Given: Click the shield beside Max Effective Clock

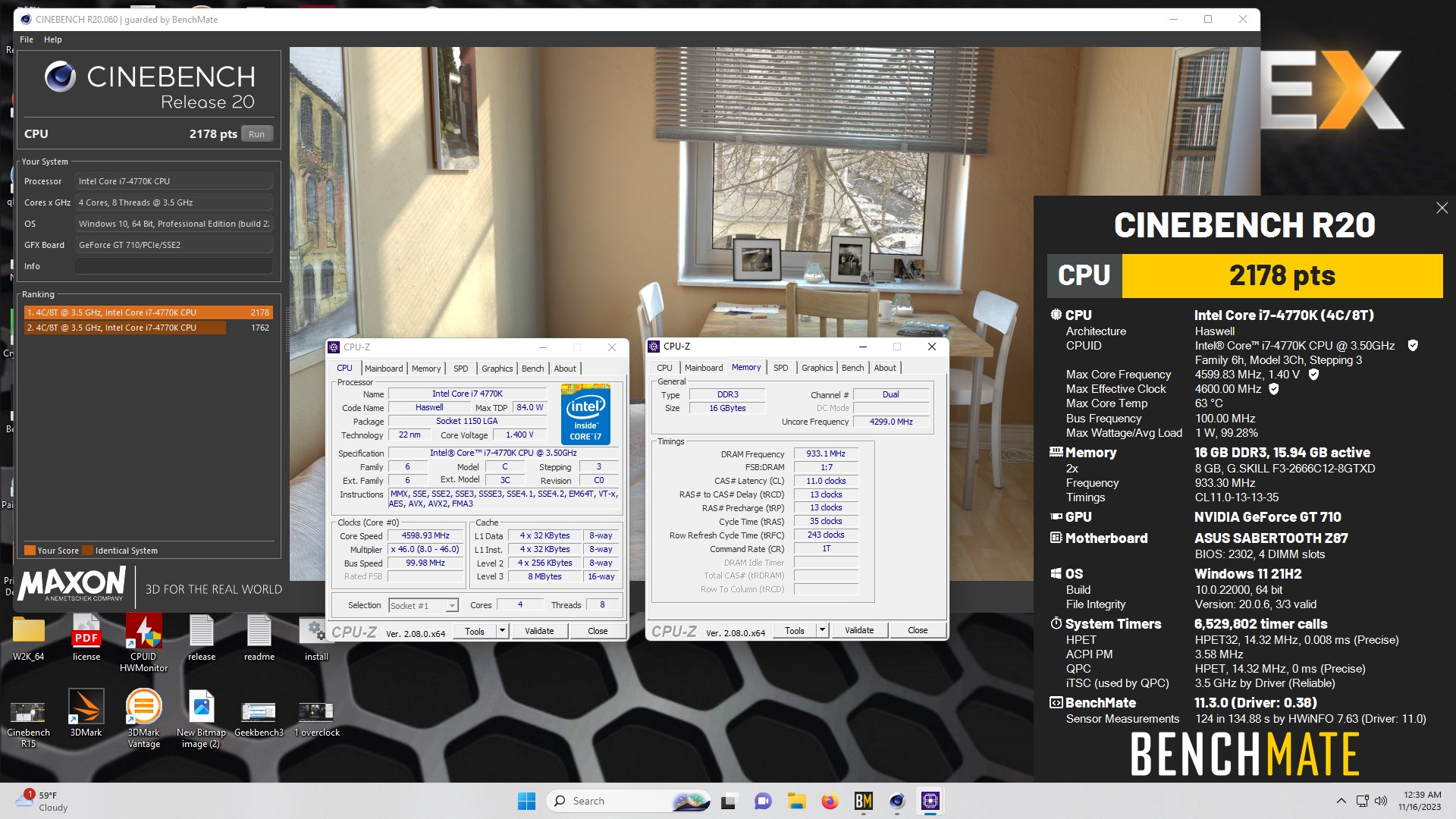Looking at the screenshot, I should [1274, 388].
